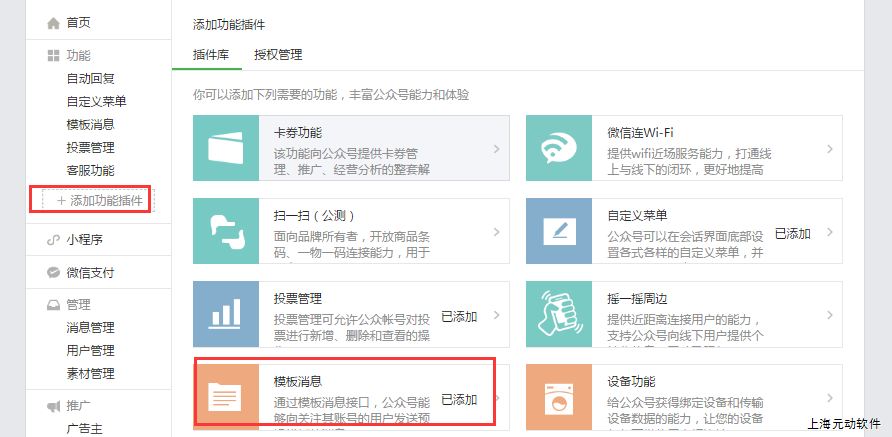Open the 扫一扫 chevron arrow

497,232
